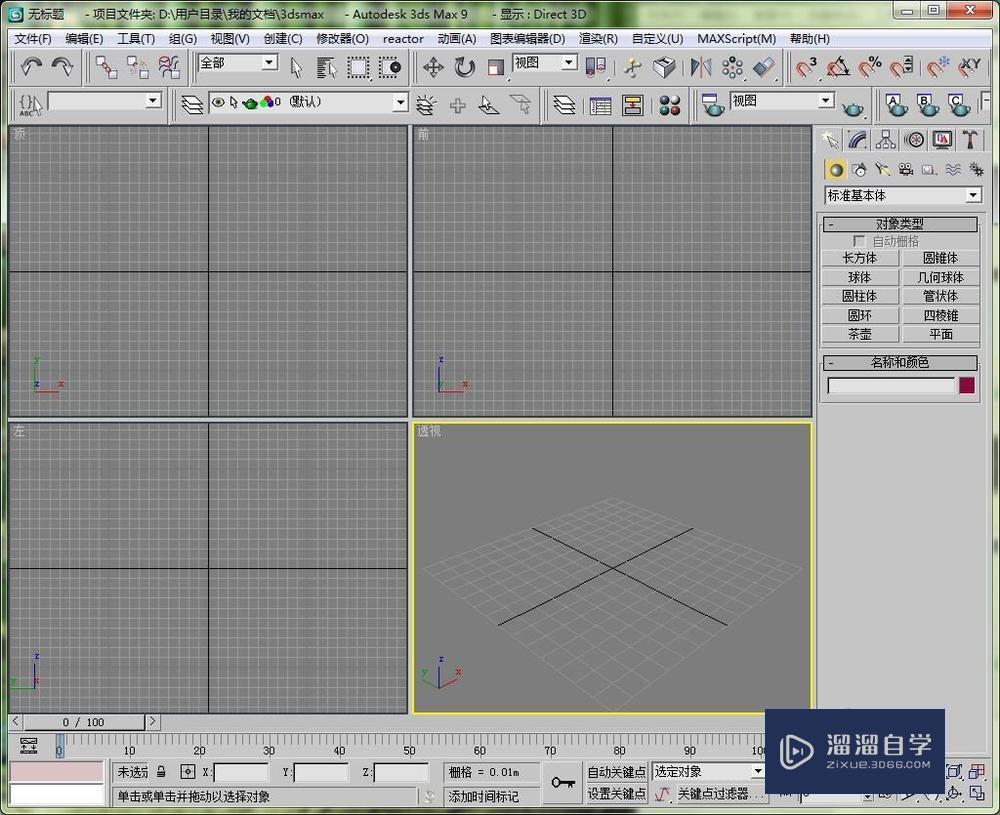Click the 长方体 creation button
1000x815 pixels.
point(859,257)
